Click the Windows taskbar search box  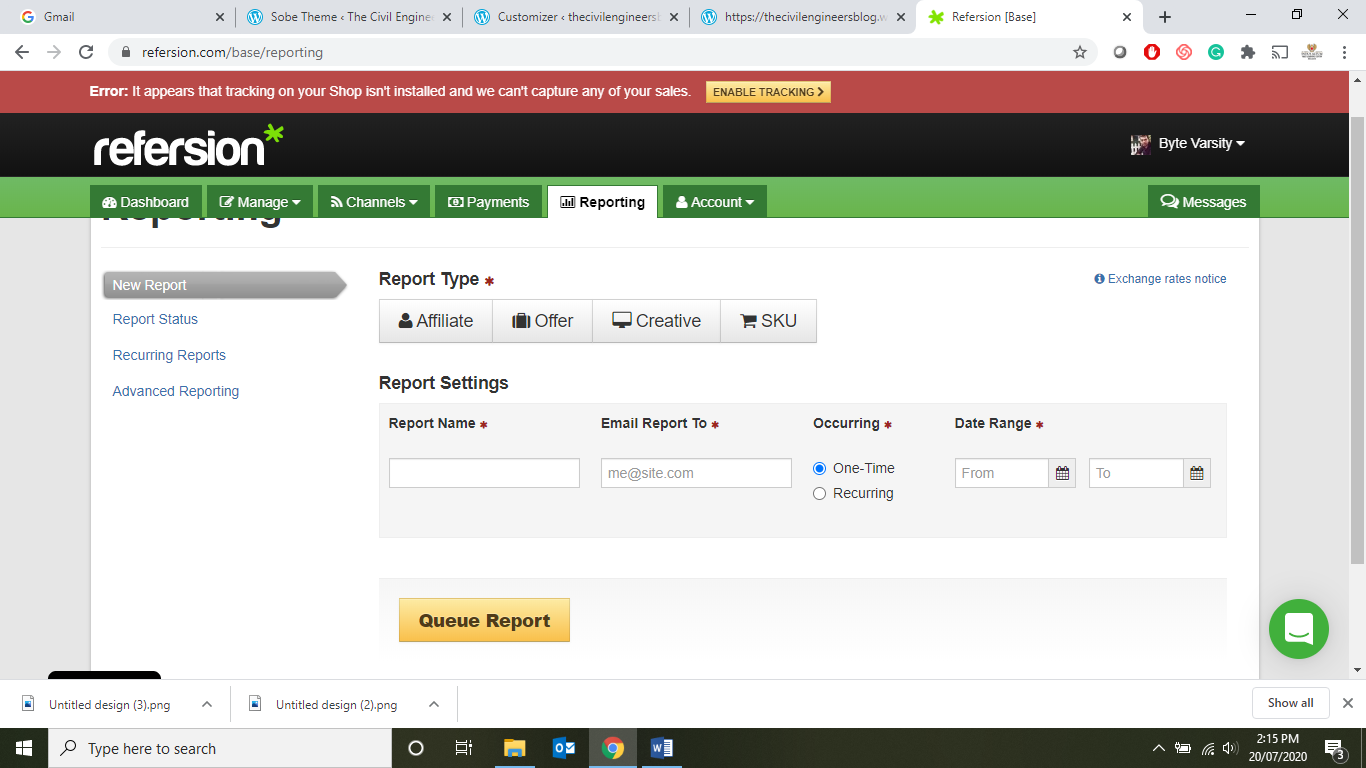click(220, 748)
